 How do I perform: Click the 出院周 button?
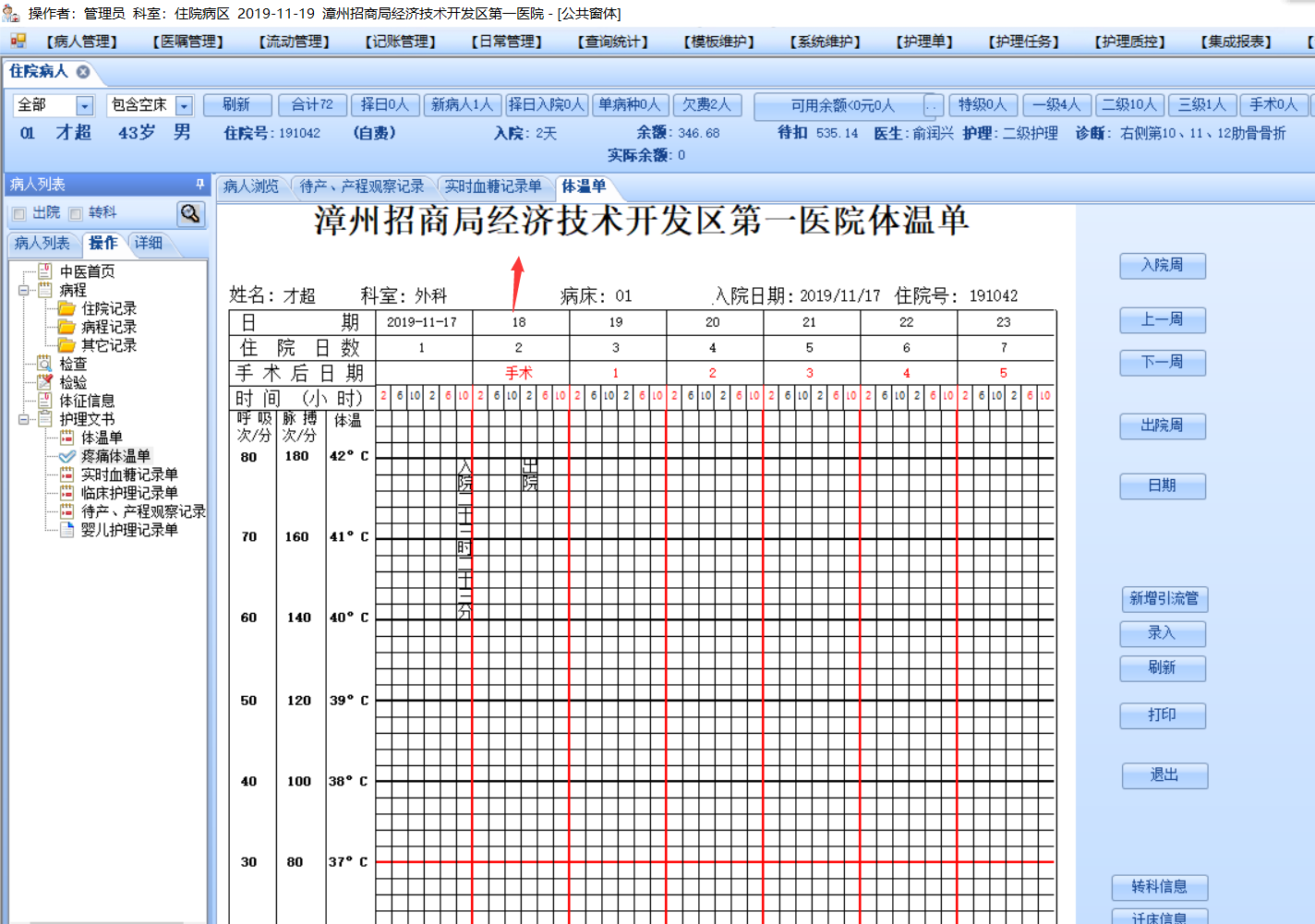(x=1163, y=426)
